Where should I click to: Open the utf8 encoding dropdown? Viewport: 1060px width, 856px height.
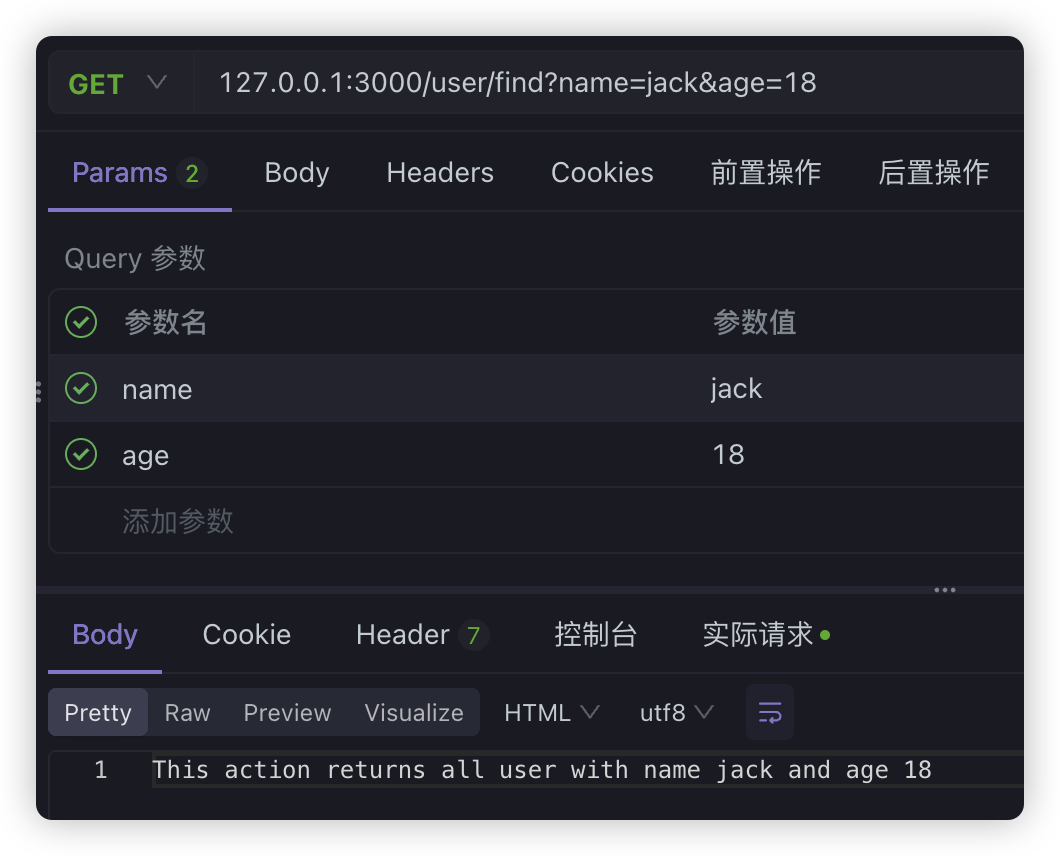click(x=677, y=713)
